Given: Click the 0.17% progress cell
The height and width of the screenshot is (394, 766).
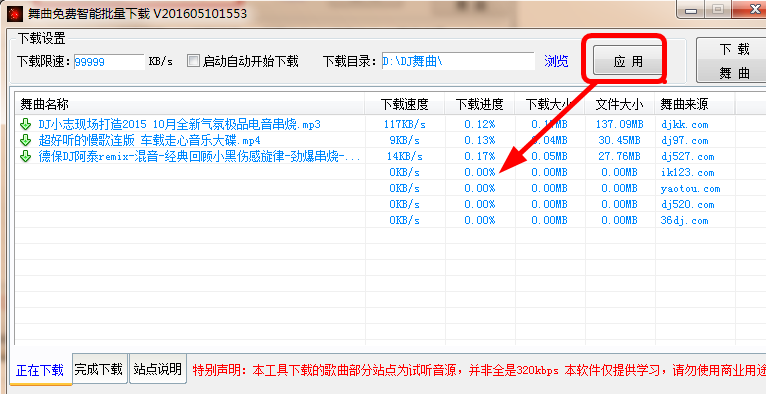Looking at the screenshot, I should pyautogui.click(x=480, y=157).
